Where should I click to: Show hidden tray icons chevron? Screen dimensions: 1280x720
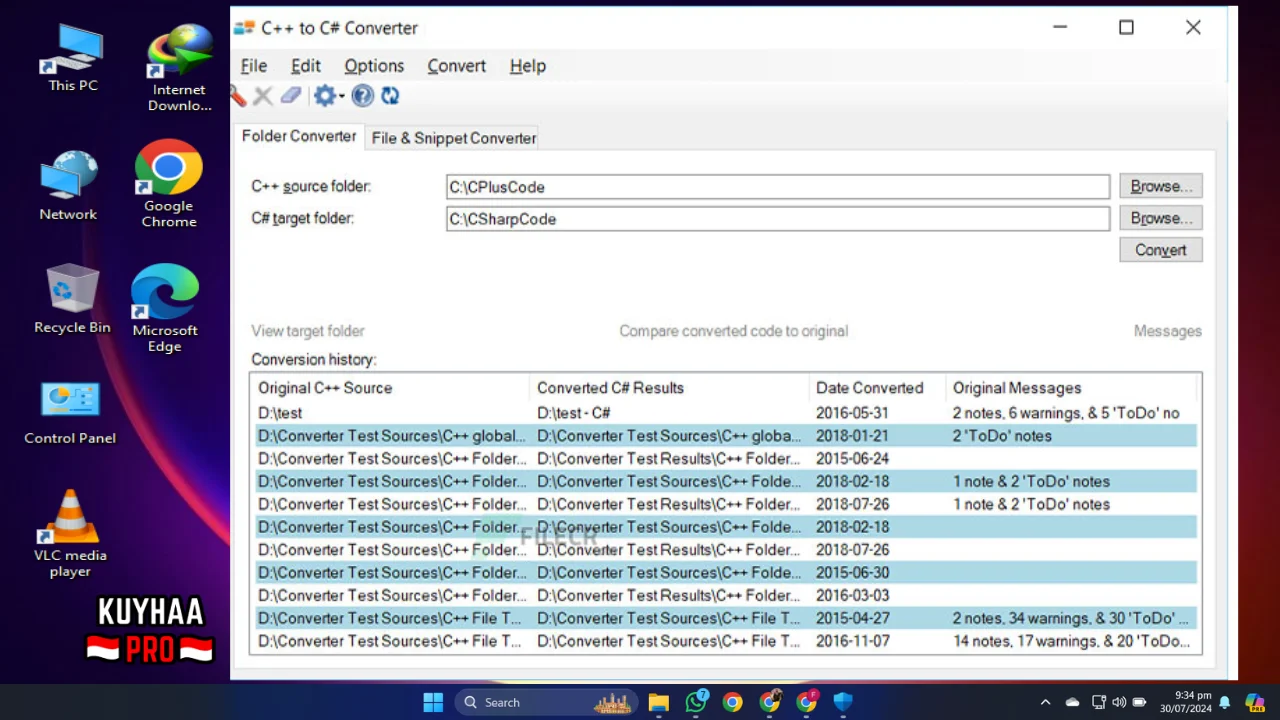point(1045,702)
